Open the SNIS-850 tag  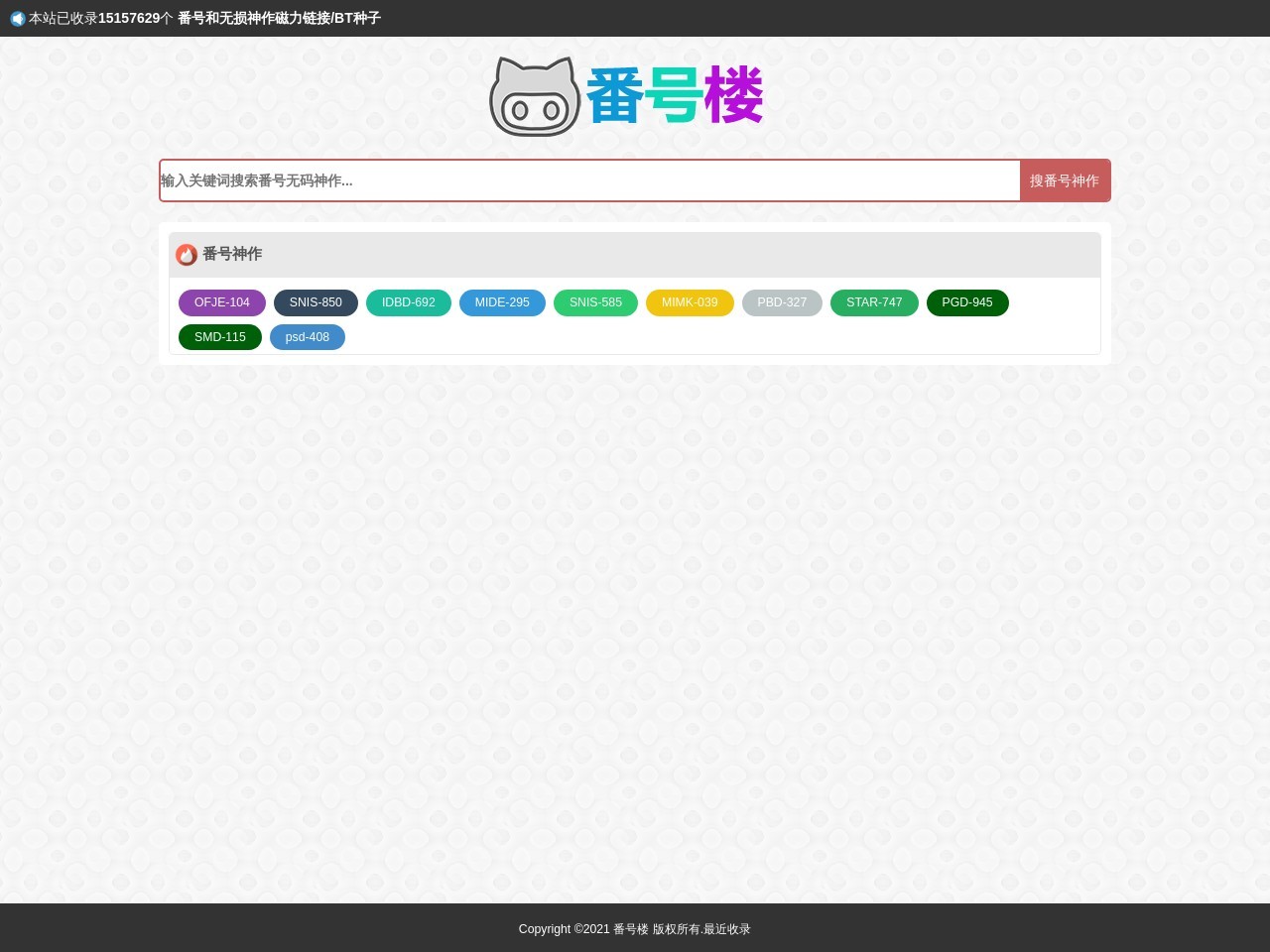[x=316, y=302]
